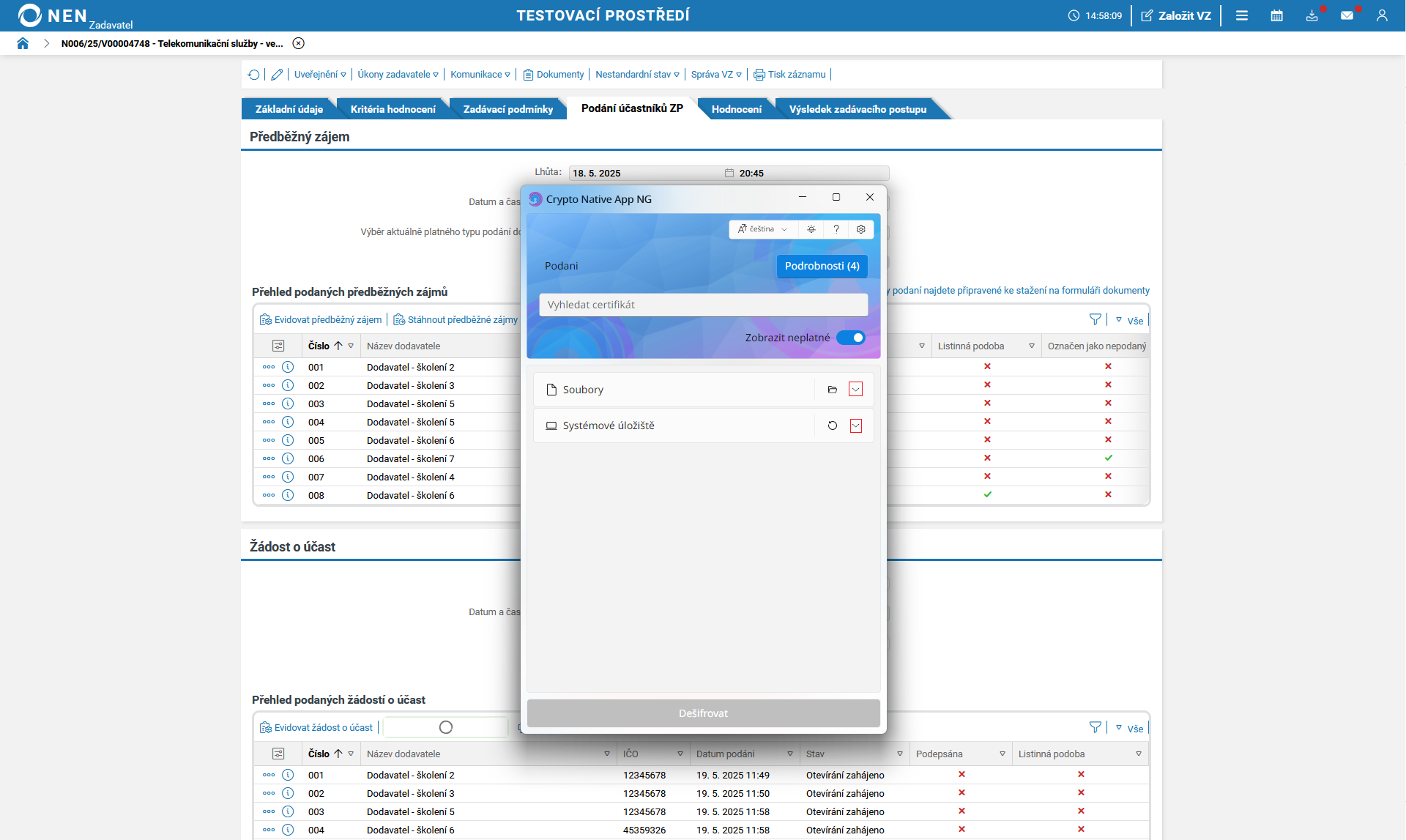This screenshot has height=840, width=1406.
Task: Expand the Soubory section chevron
Action: click(x=855, y=390)
